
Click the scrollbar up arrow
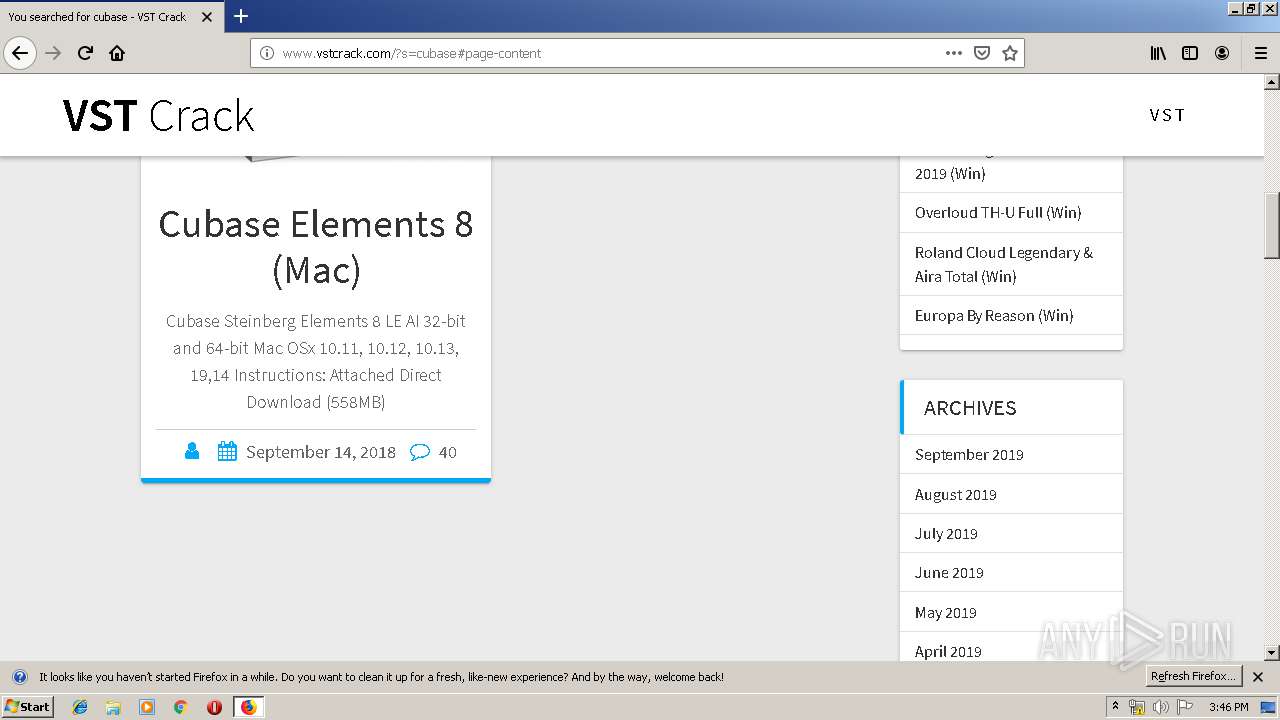click(x=1272, y=81)
